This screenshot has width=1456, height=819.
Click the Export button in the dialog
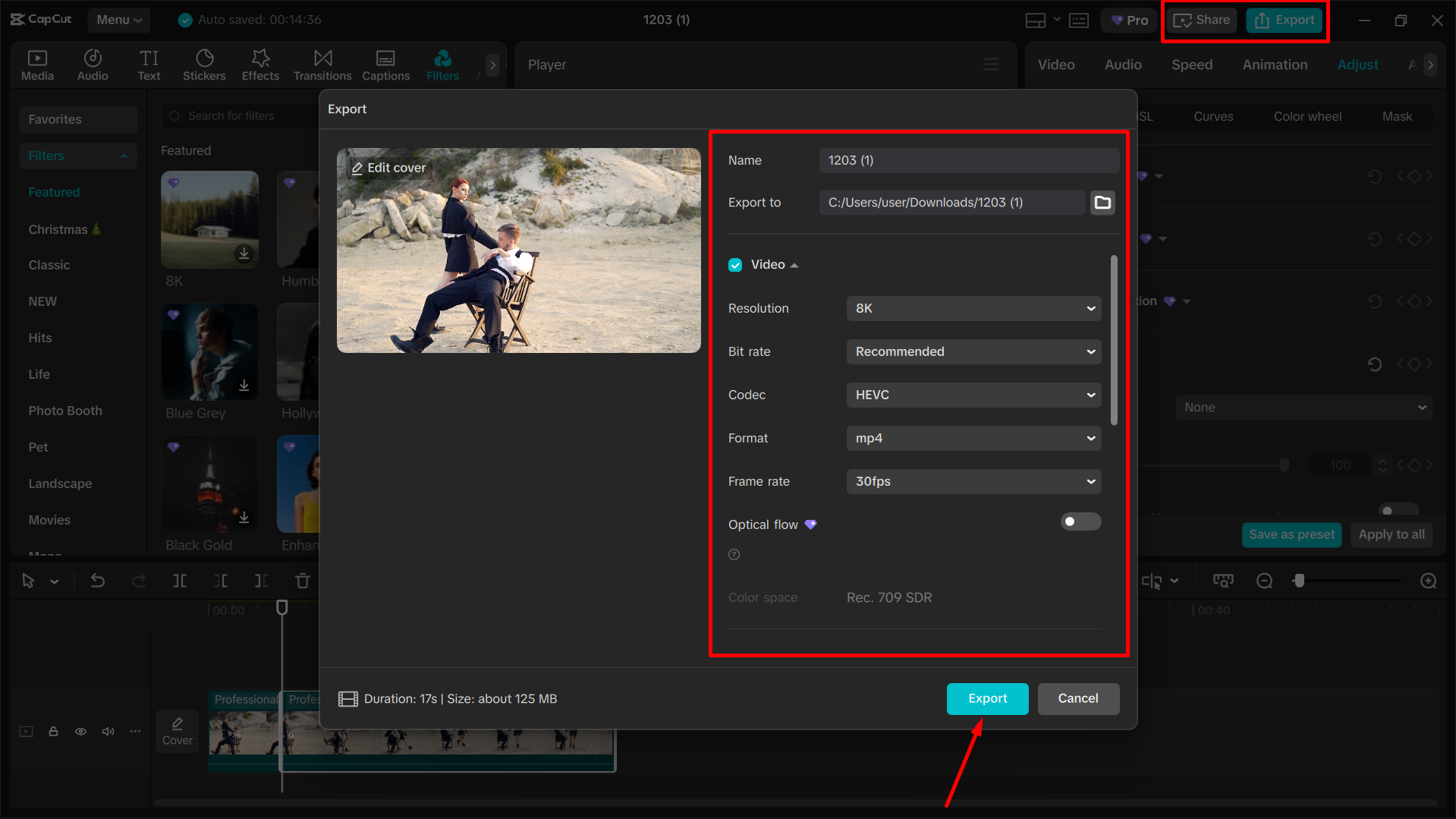point(987,698)
